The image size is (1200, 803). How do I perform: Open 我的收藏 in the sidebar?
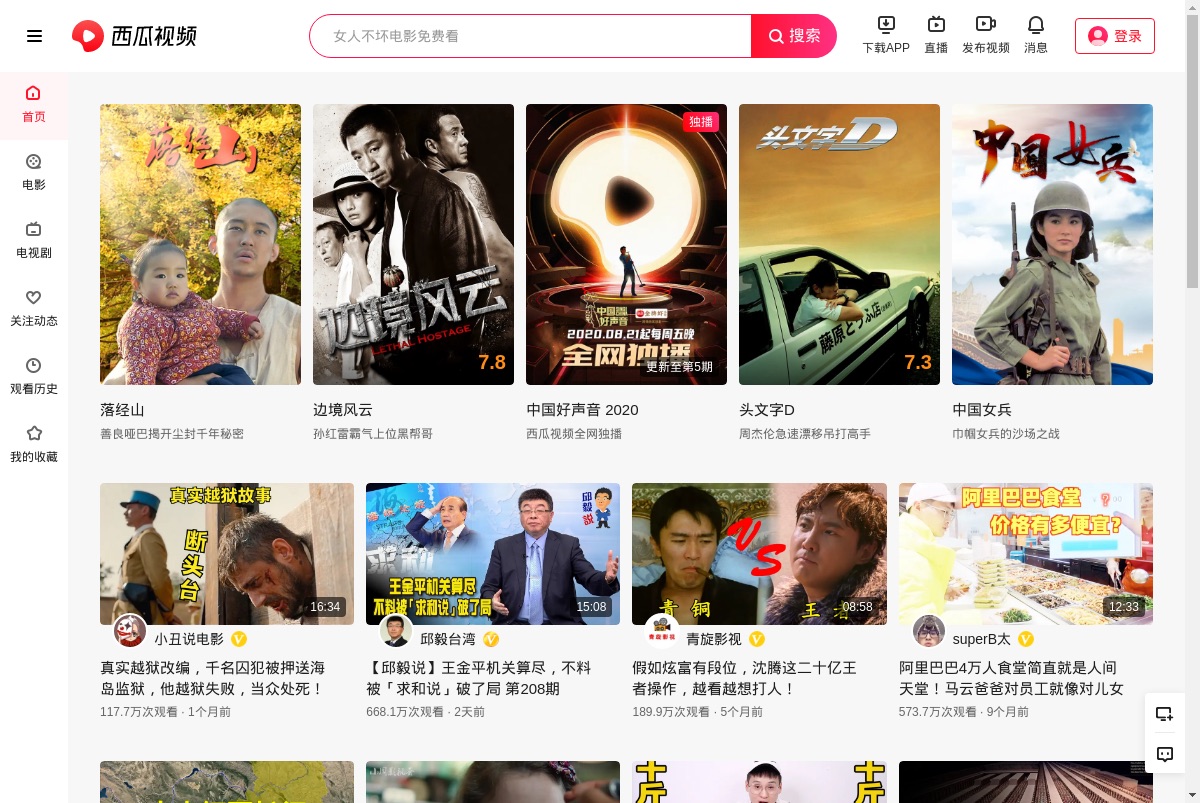coord(34,445)
